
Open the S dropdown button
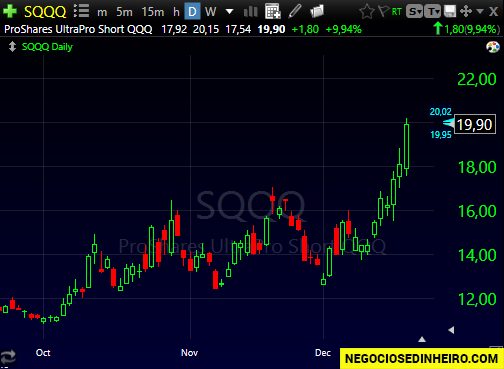tap(414, 12)
